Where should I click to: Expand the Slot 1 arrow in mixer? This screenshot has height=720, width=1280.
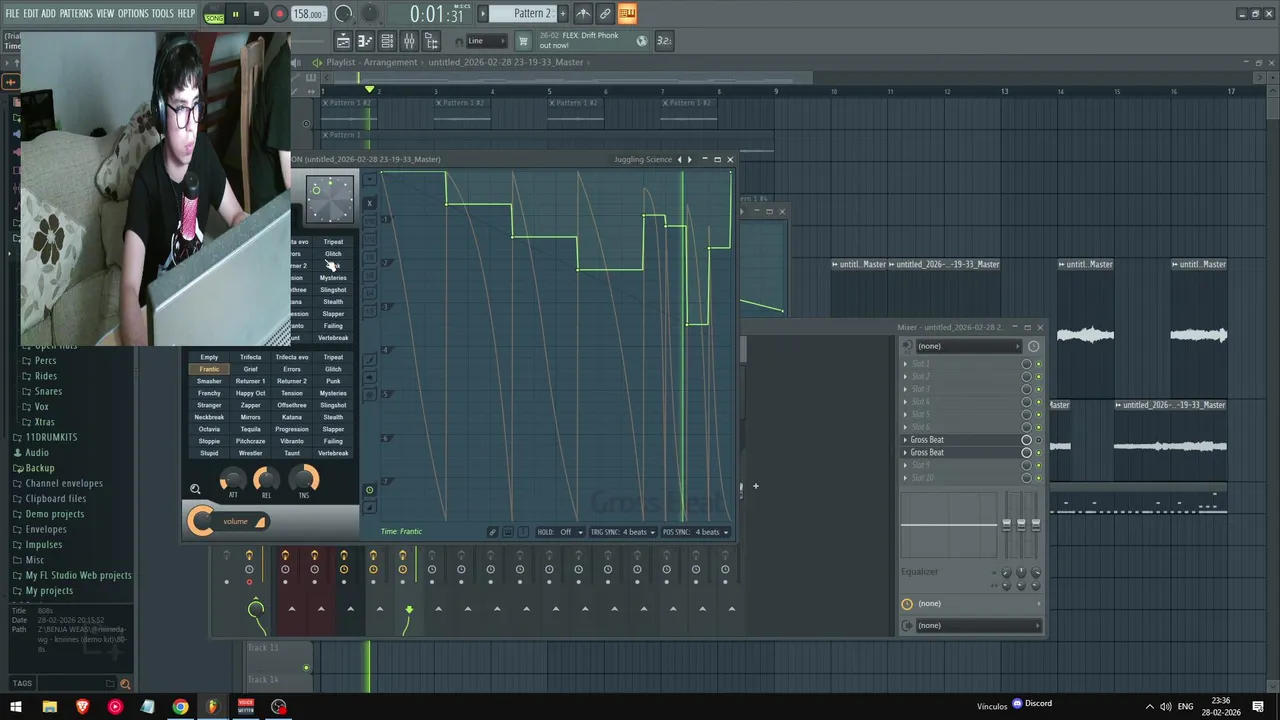[906, 364]
